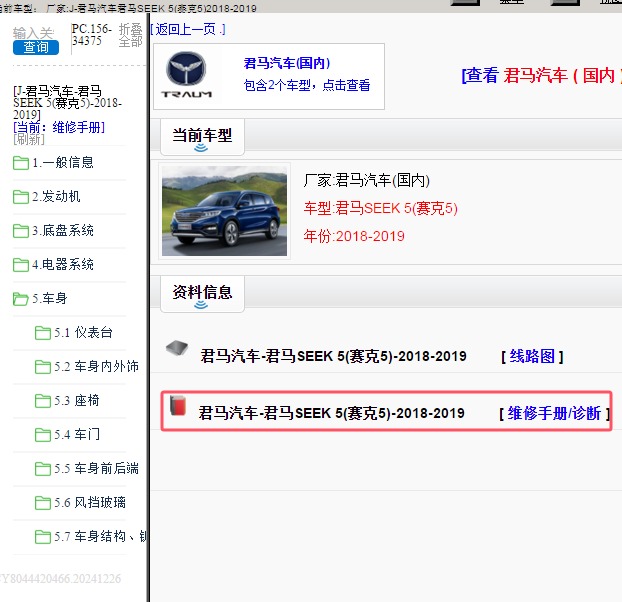The width and height of the screenshot is (622, 602).
Task: Click the 车型:君马SEEK 5(赛克5) text
Action: click(x=381, y=209)
